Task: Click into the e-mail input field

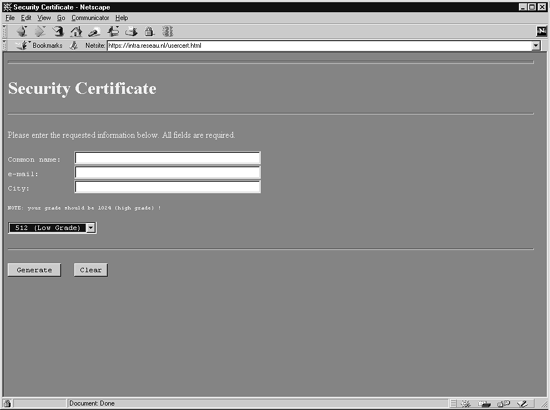Action: point(168,173)
